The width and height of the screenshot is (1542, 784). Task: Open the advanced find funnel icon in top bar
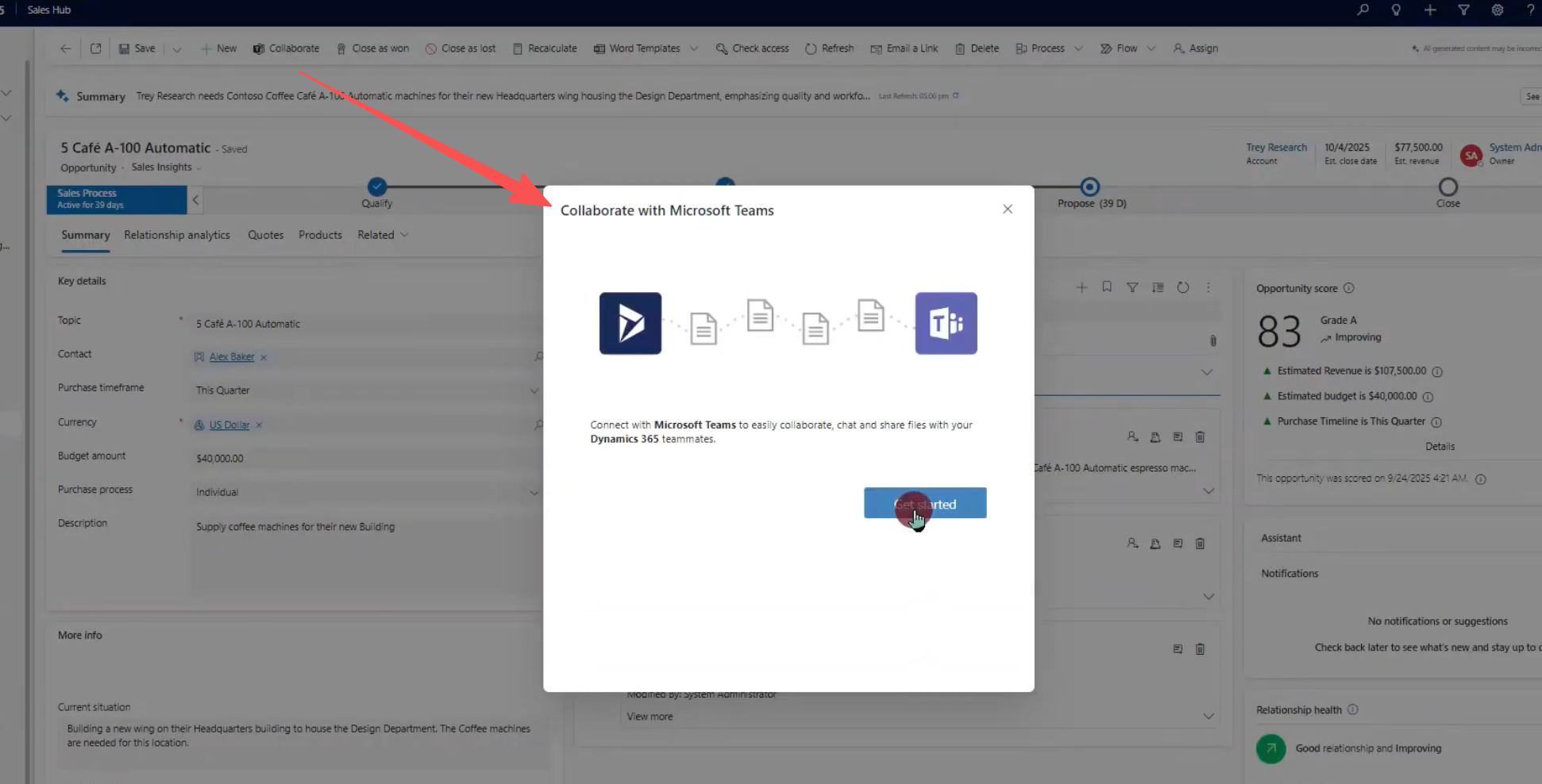click(1463, 10)
